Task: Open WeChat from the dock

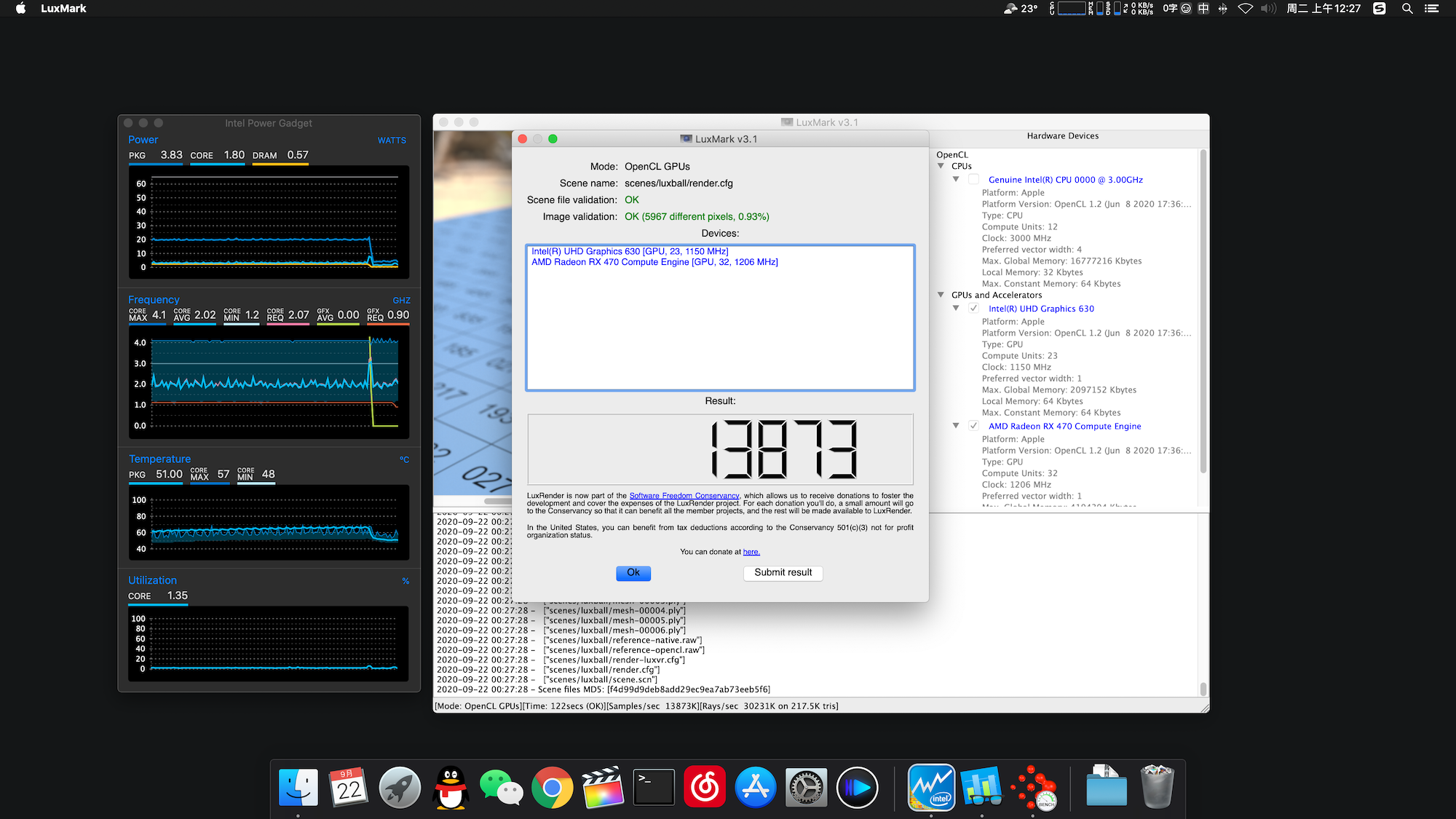Action: 502,787
